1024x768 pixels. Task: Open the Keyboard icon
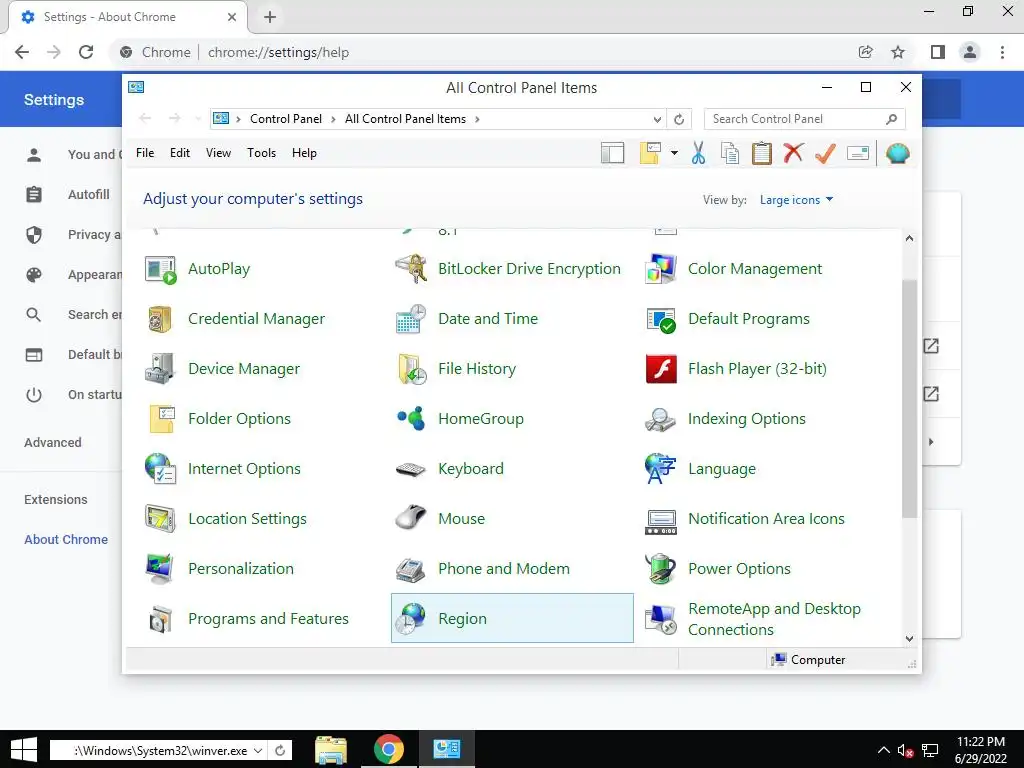click(411, 469)
